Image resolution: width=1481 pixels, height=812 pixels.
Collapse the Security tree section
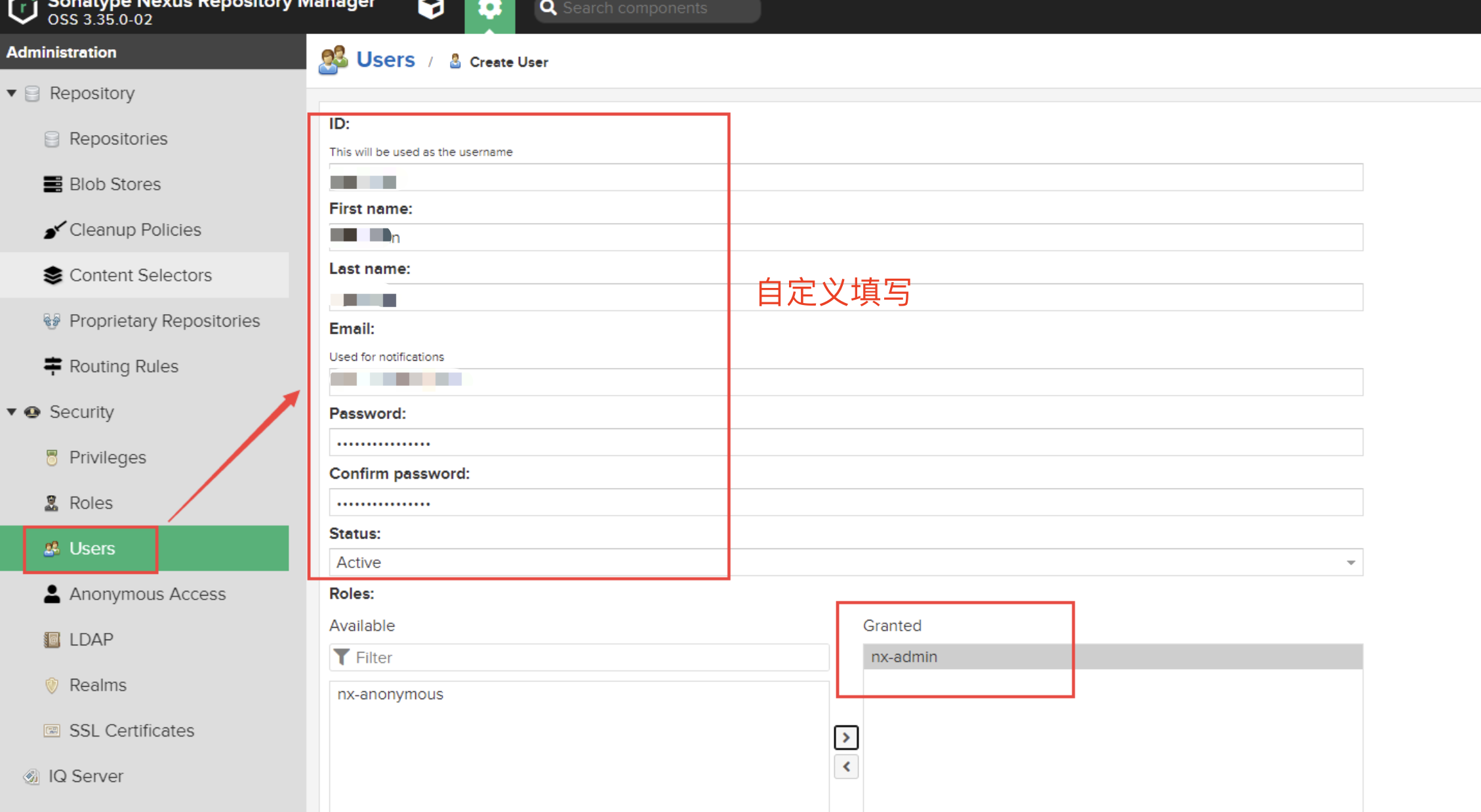point(12,412)
